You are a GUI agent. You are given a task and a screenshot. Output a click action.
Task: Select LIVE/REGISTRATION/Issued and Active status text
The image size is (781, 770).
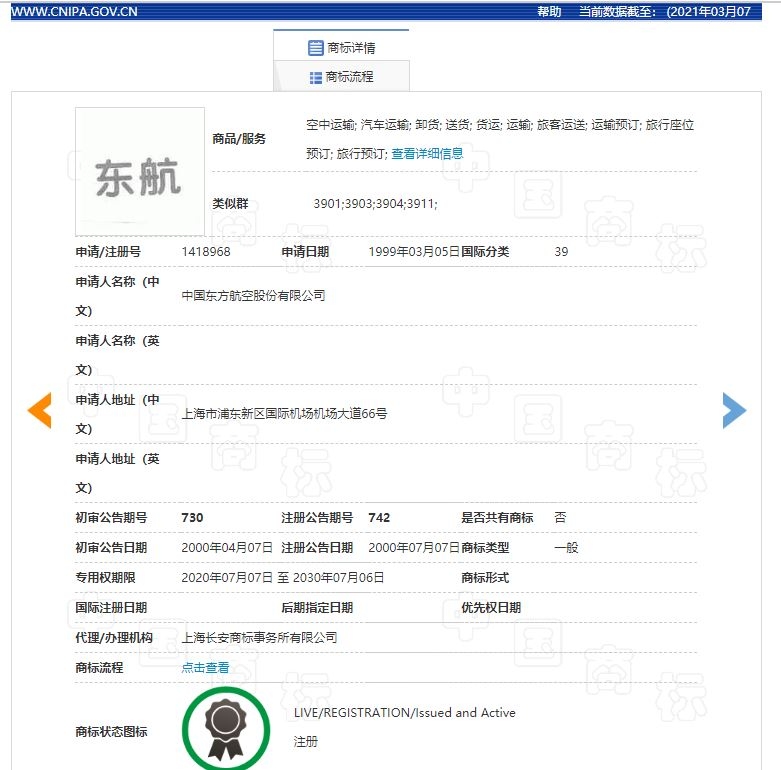[x=404, y=713]
